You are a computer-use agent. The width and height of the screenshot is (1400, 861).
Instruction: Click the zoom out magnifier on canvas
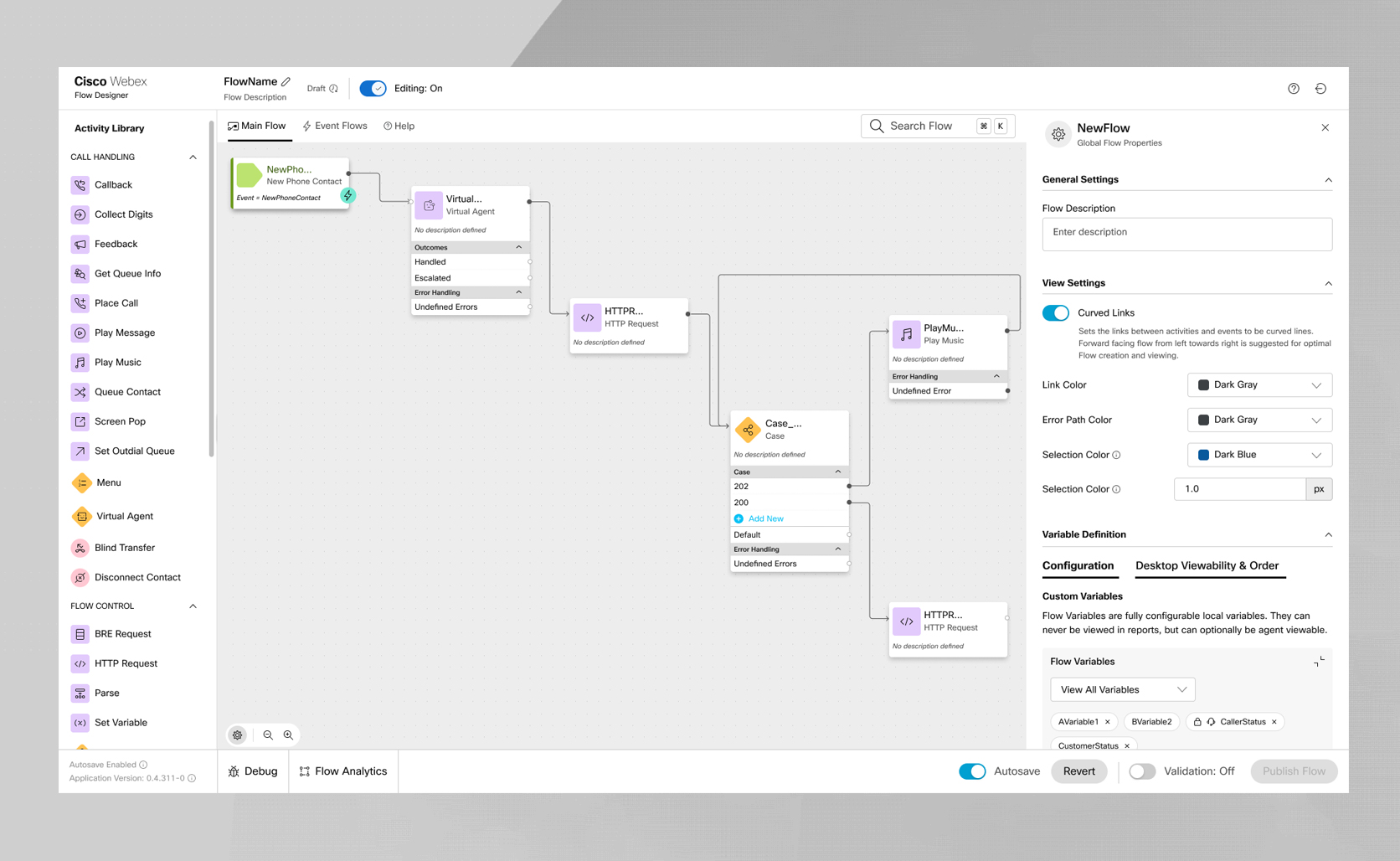(268, 735)
